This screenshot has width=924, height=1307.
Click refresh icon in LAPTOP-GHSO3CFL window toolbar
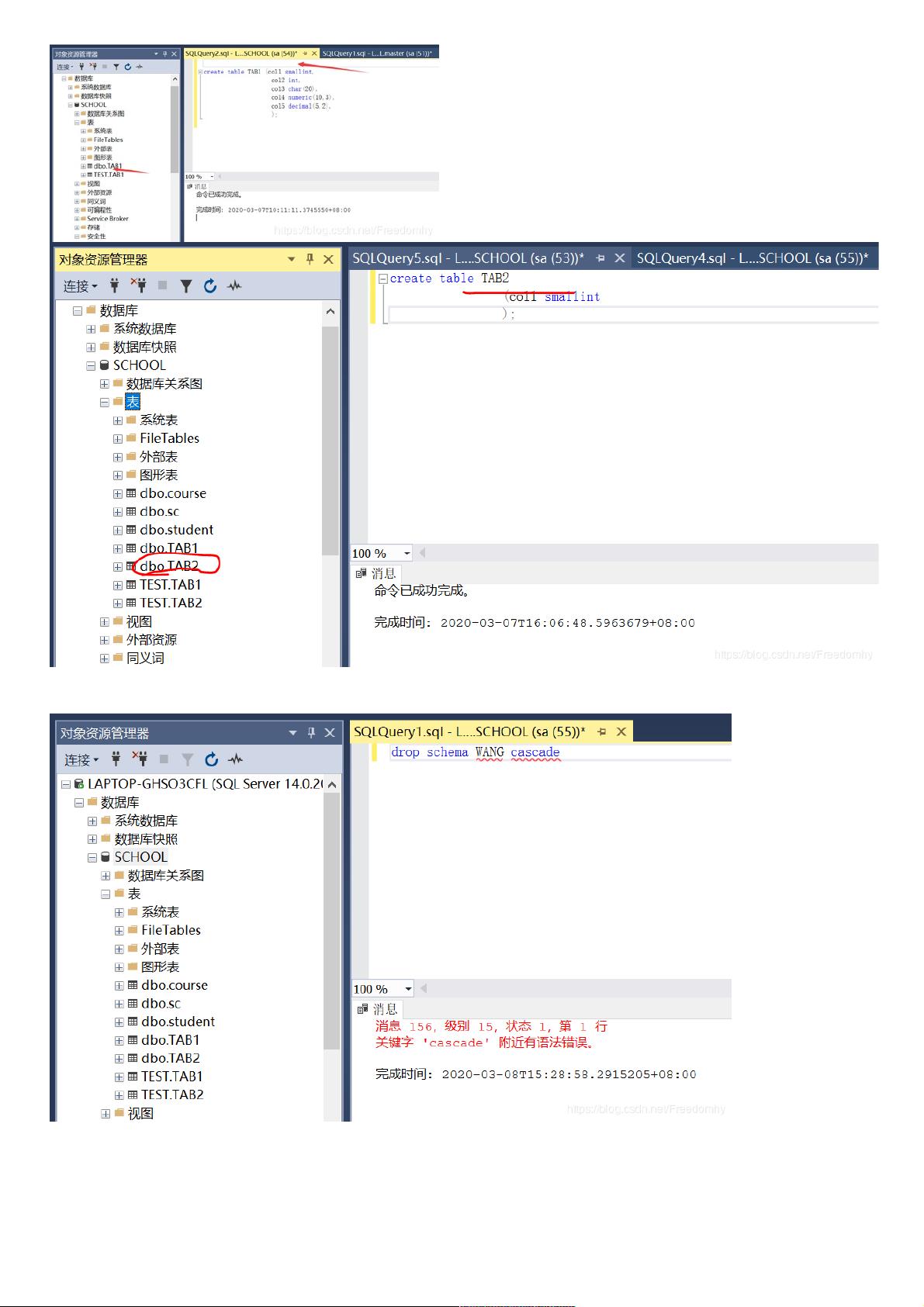coord(212,759)
